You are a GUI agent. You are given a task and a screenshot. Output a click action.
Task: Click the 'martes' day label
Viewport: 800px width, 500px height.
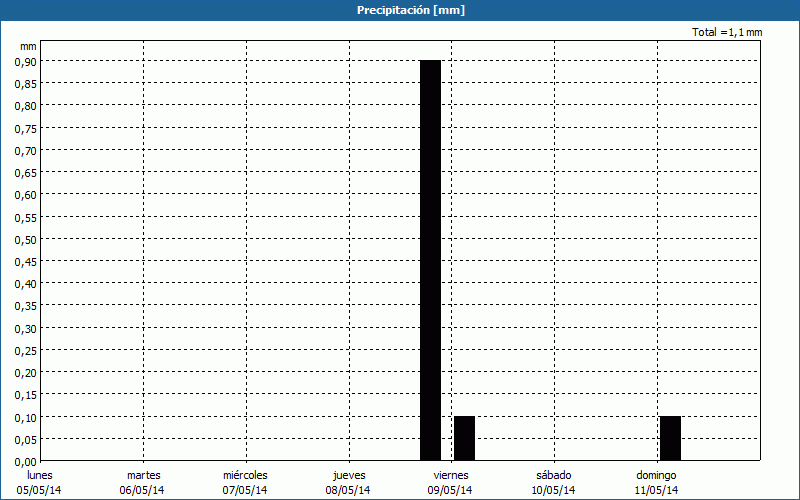click(143, 475)
